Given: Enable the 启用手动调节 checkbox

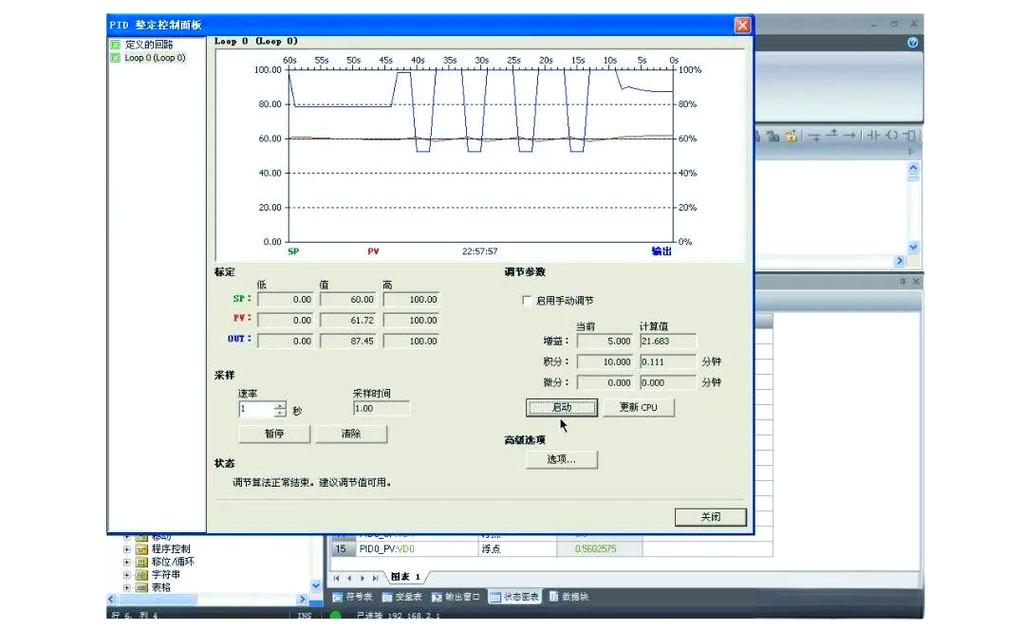Looking at the screenshot, I should 527,301.
